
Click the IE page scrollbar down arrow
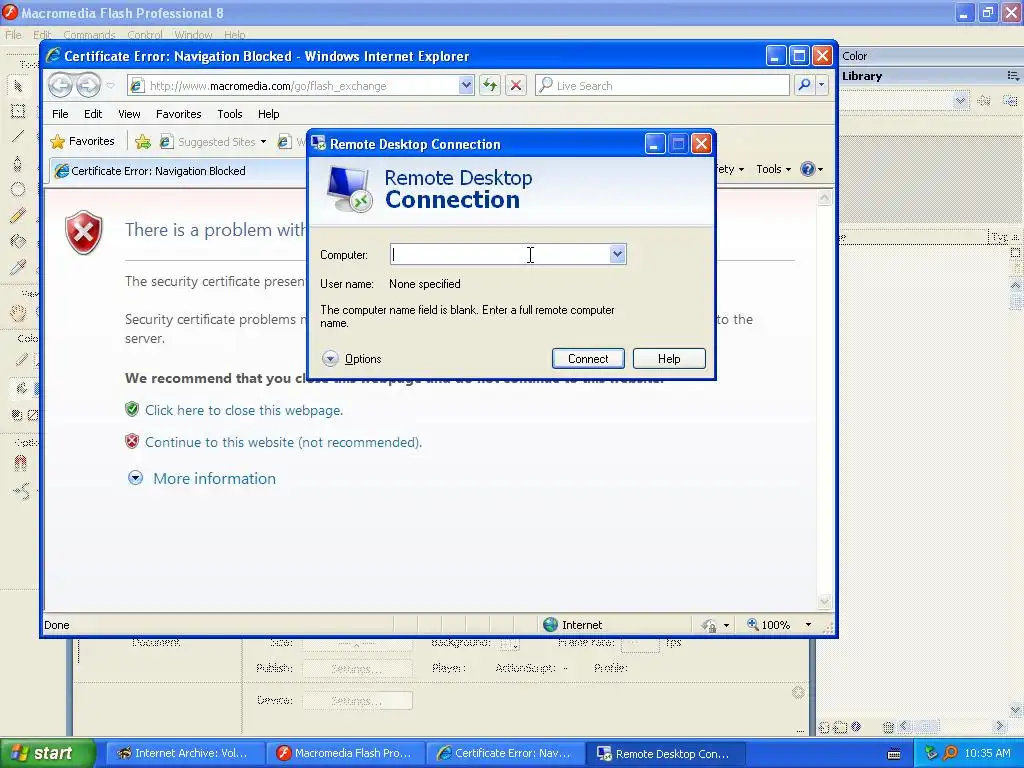(x=824, y=601)
